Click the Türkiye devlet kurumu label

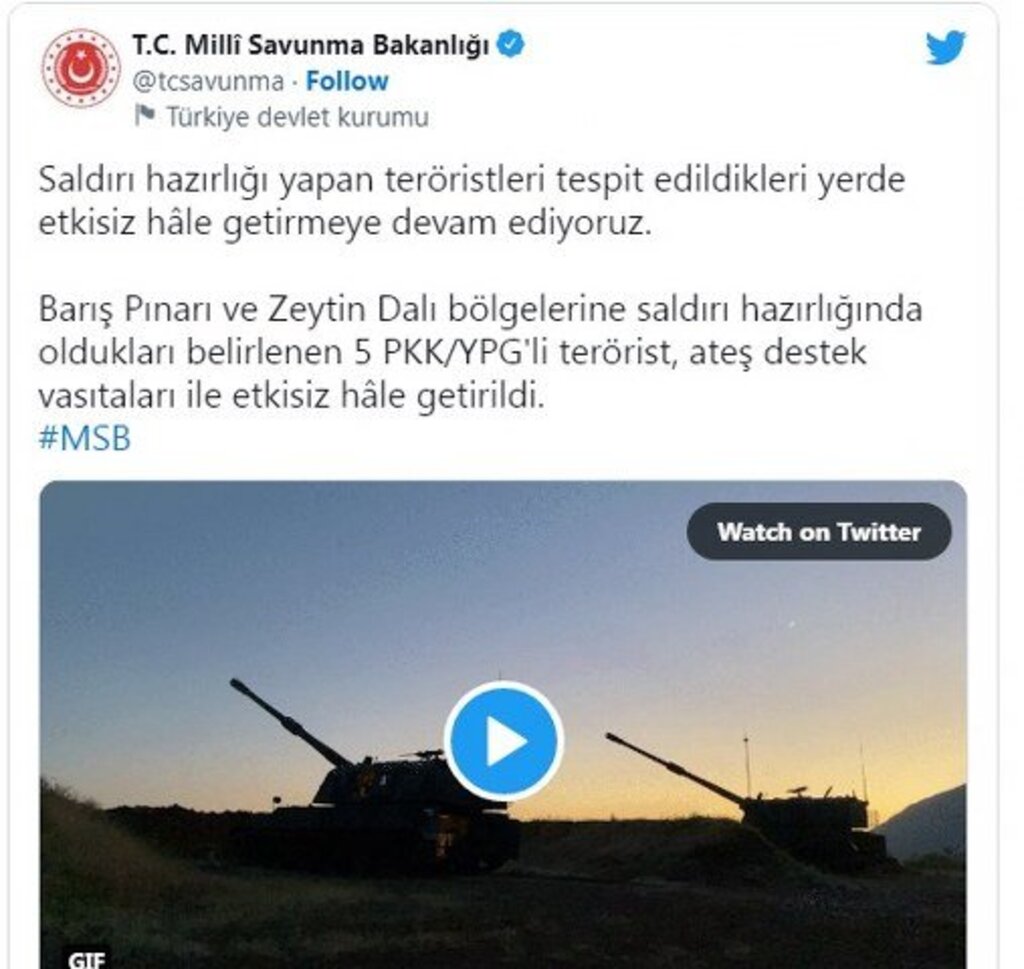coord(298,117)
